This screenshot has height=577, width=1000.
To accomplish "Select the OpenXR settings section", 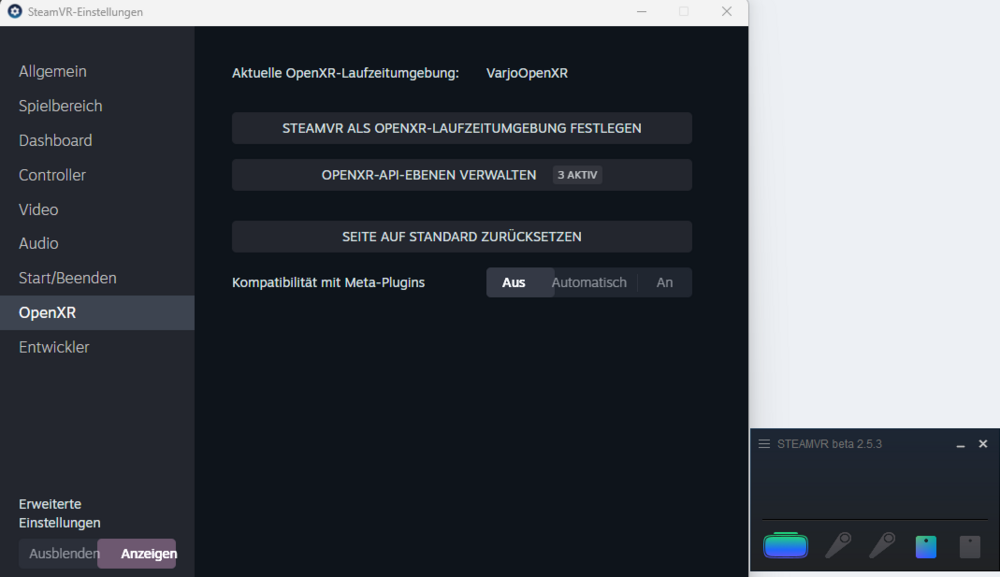I will pyautogui.click(x=97, y=312).
